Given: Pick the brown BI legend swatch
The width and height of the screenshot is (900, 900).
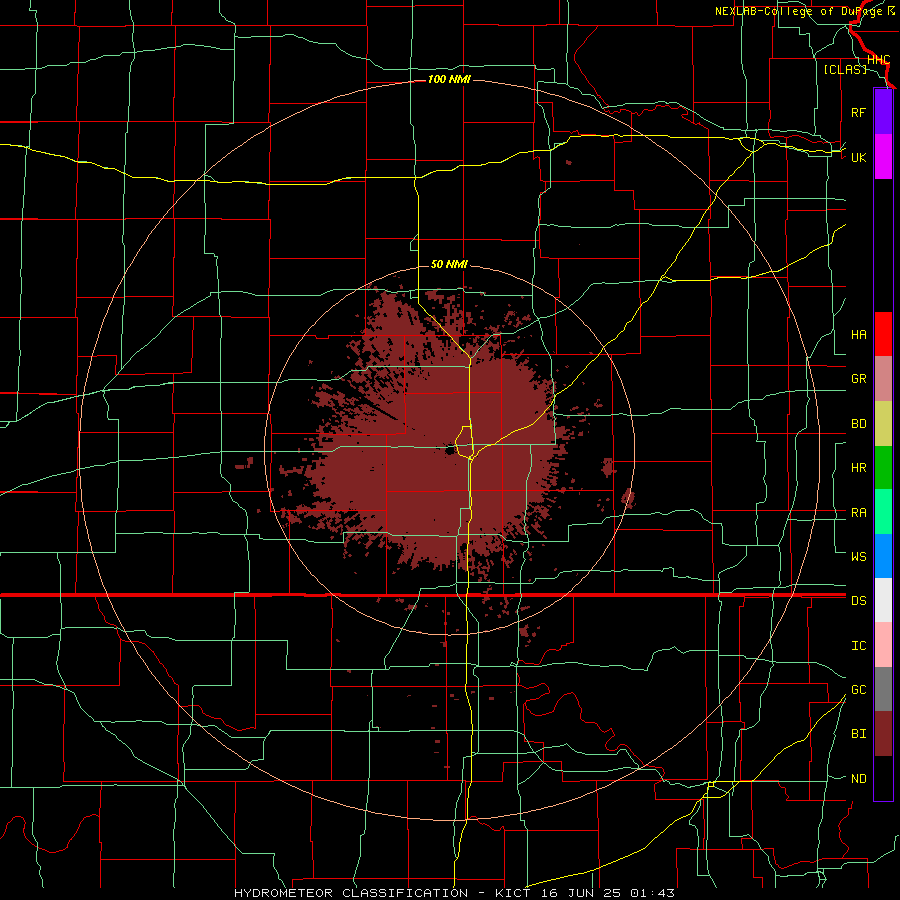Looking at the screenshot, I should 883,734.
